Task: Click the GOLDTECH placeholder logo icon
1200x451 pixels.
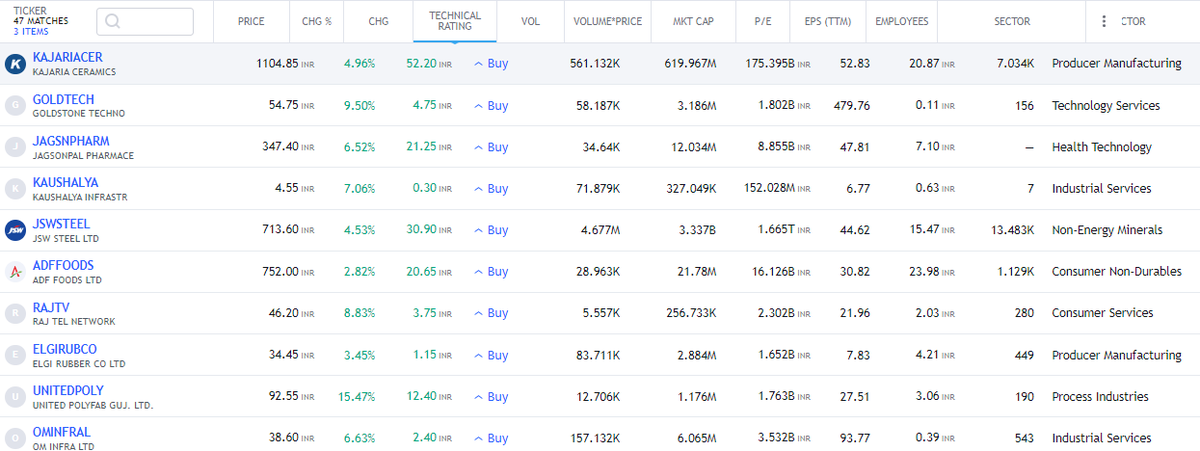Action: [x=15, y=105]
